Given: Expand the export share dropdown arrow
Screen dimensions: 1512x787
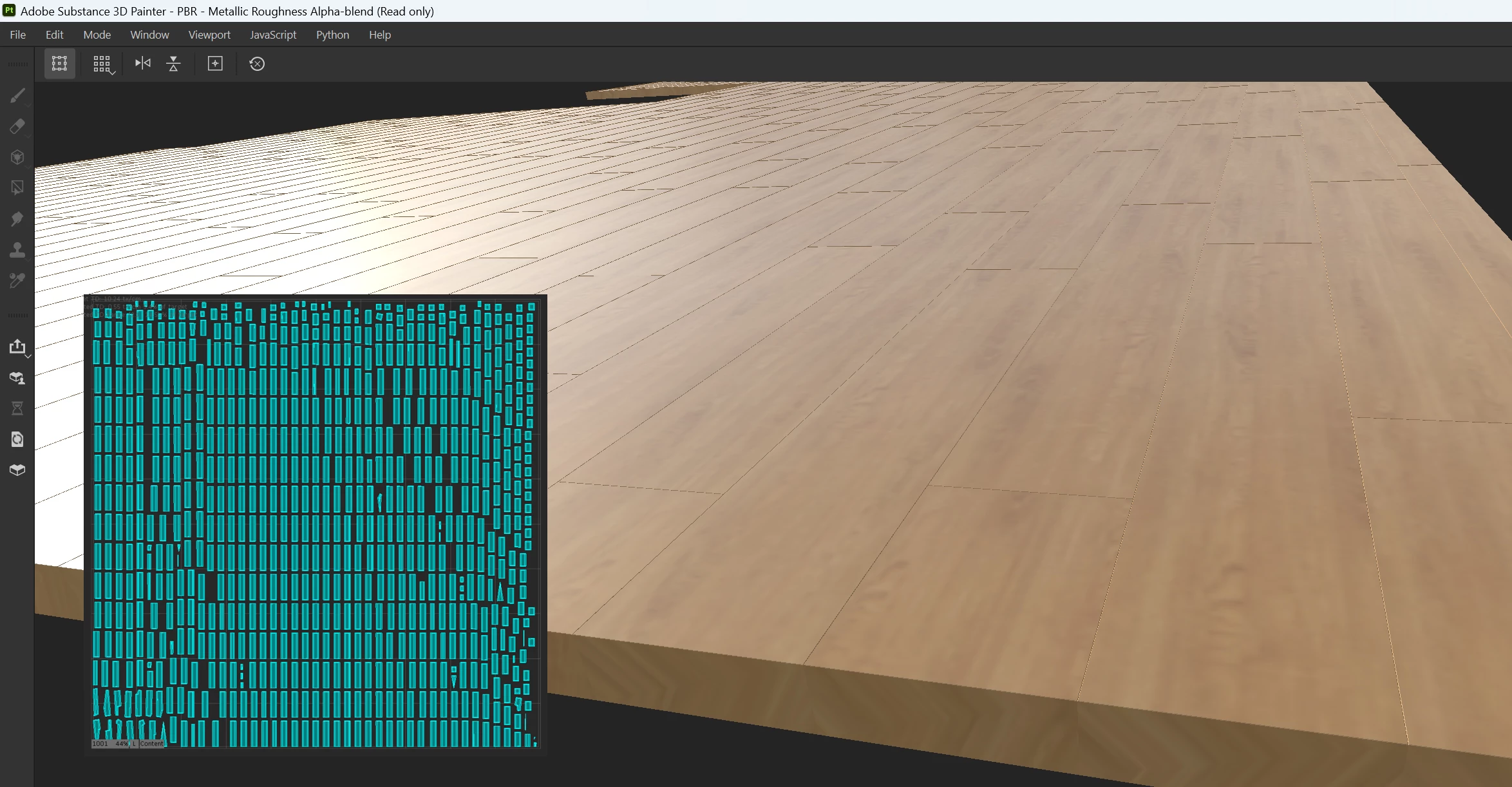Looking at the screenshot, I should click(28, 356).
